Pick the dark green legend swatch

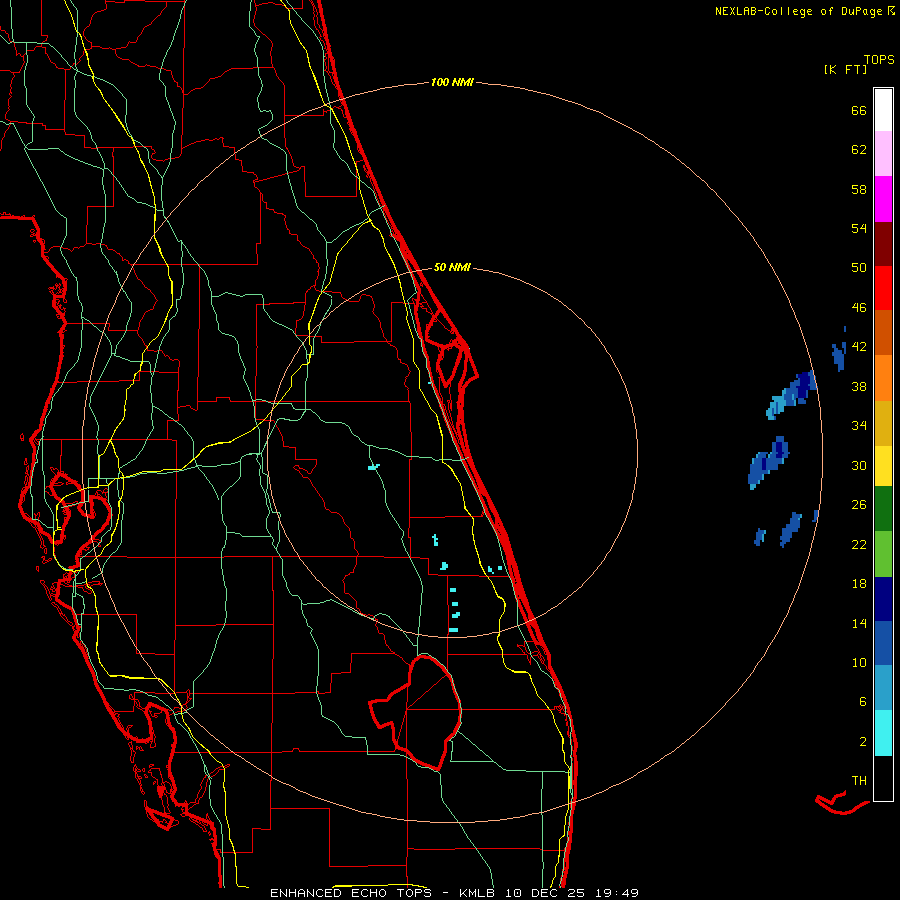(x=883, y=509)
